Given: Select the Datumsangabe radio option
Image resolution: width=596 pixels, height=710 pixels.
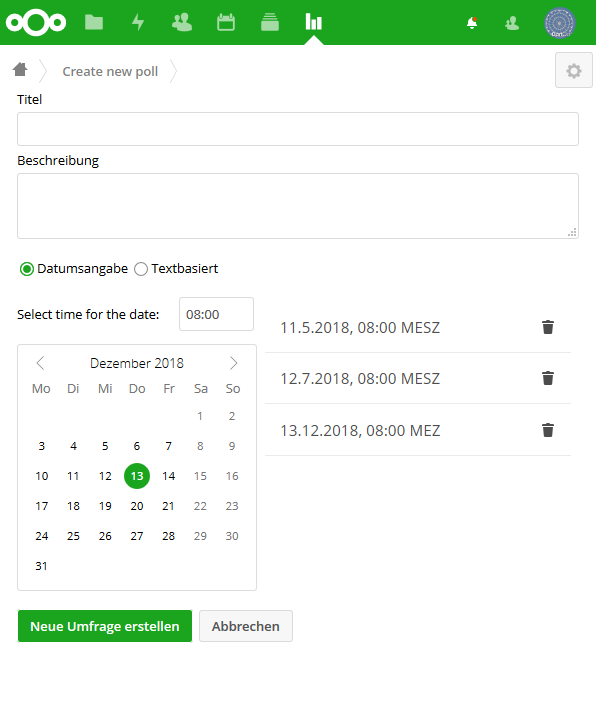Looking at the screenshot, I should 27,269.
